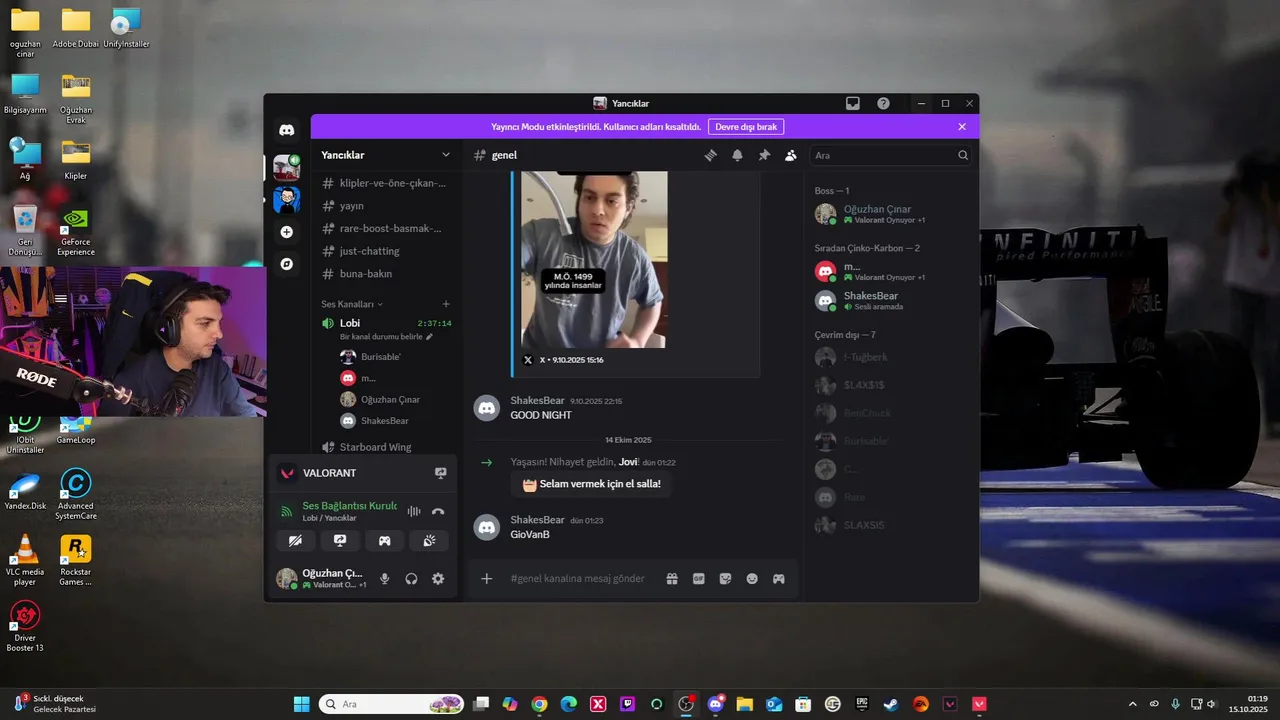Toggle member list visibility icon
1280x720 pixels.
(791, 155)
